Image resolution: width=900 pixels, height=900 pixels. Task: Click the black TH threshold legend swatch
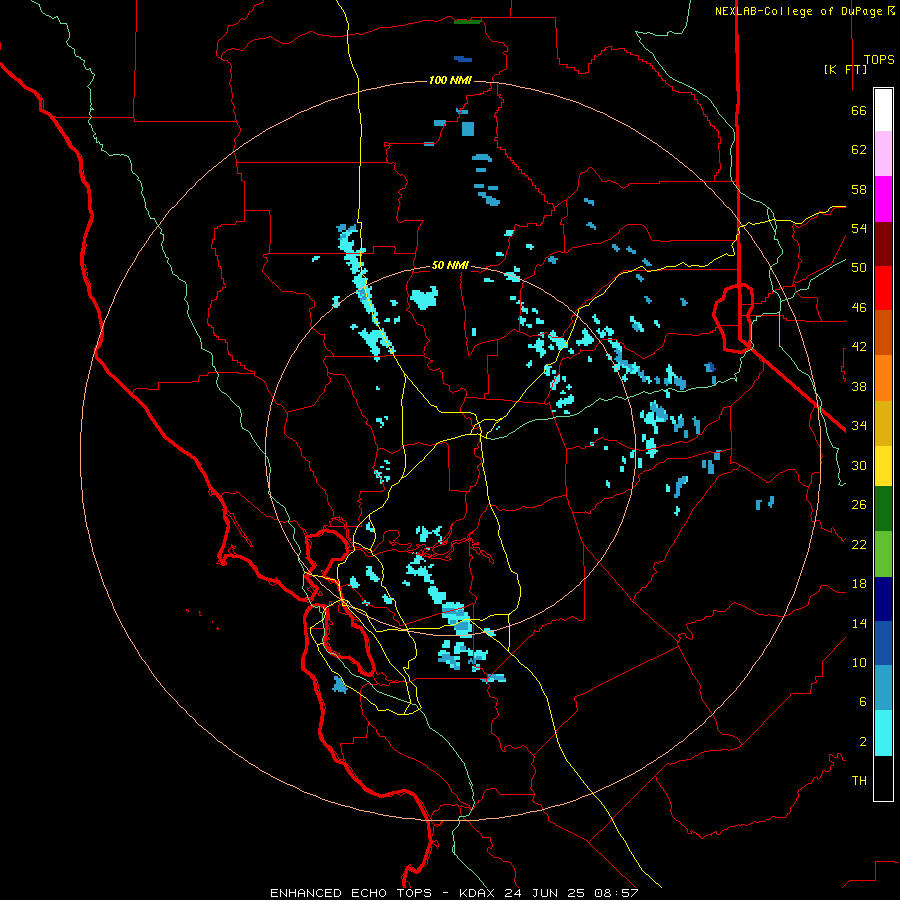tap(883, 778)
